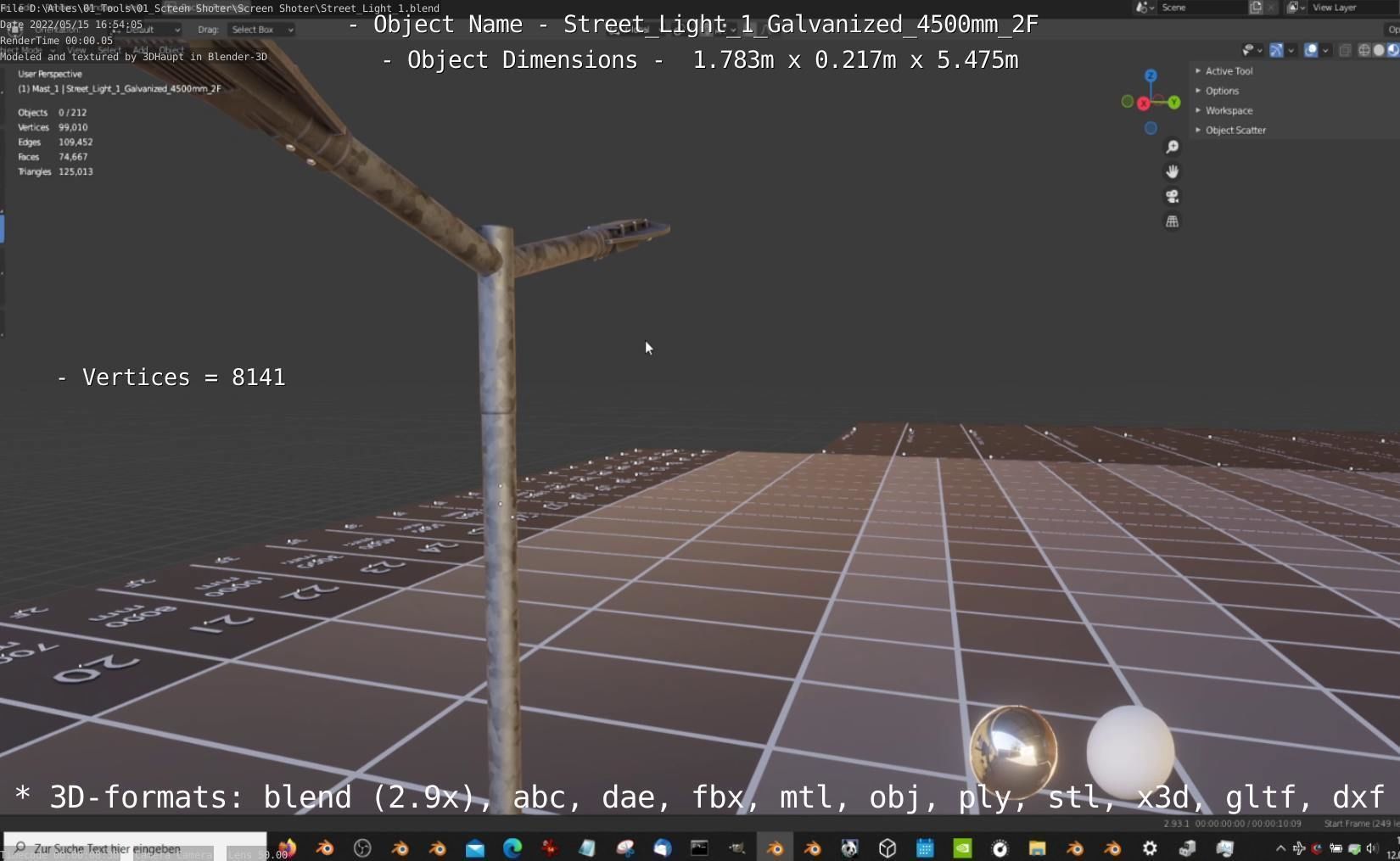Click the 'Vertices 99,010' statistics text

(x=53, y=127)
